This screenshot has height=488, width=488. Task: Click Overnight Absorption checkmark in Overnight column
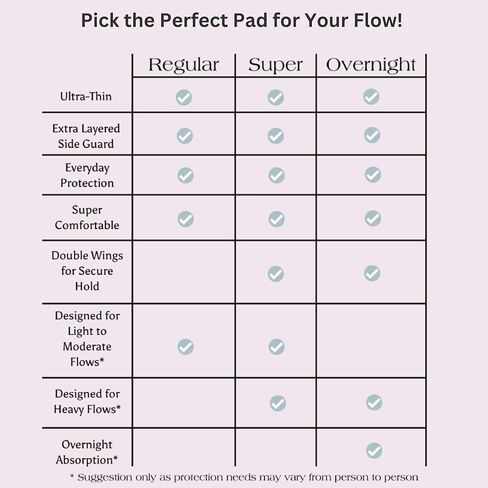[374, 451]
